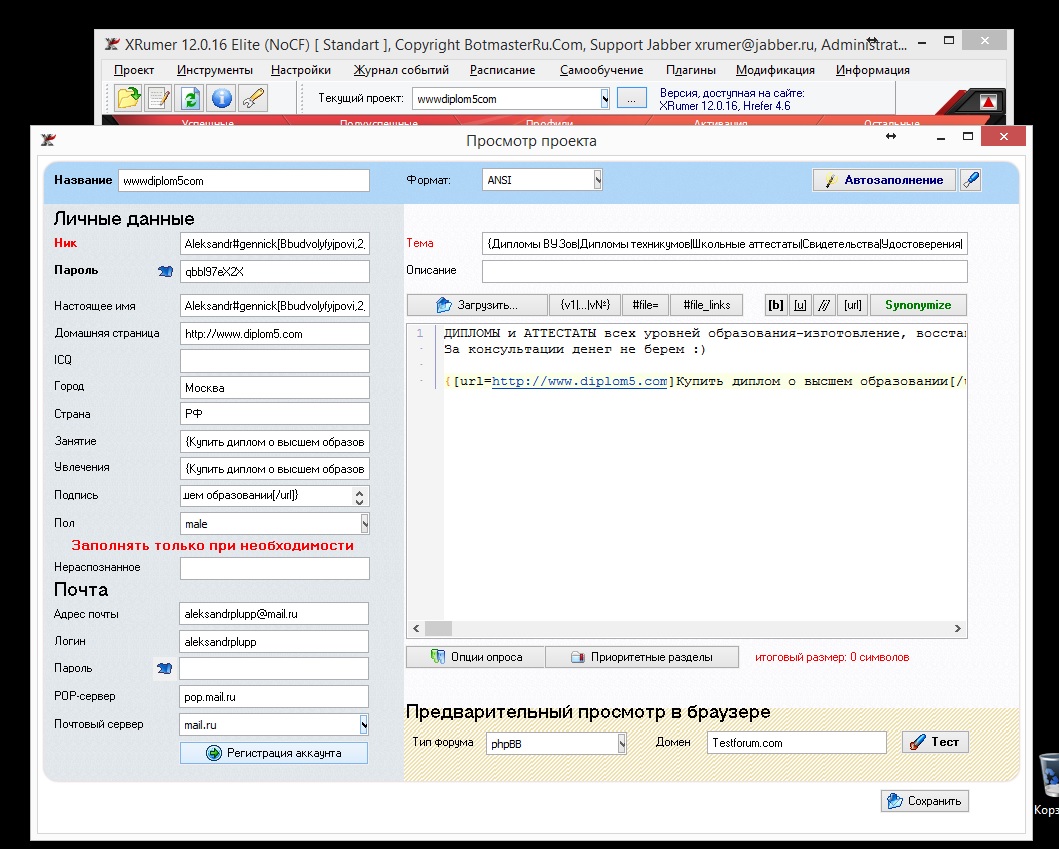Viewport: 1059px width, 849px height.
Task: Click the Сохранить button
Action: tap(925, 801)
